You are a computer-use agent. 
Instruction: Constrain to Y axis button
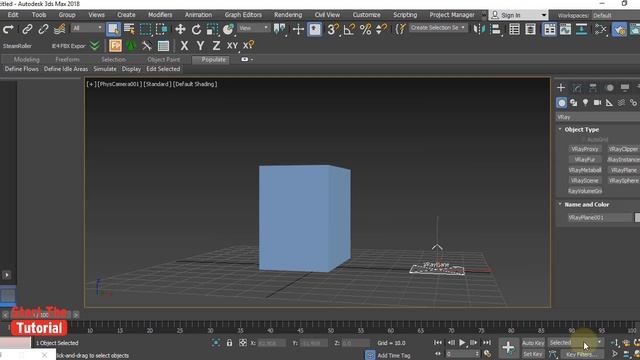click(x=200, y=46)
